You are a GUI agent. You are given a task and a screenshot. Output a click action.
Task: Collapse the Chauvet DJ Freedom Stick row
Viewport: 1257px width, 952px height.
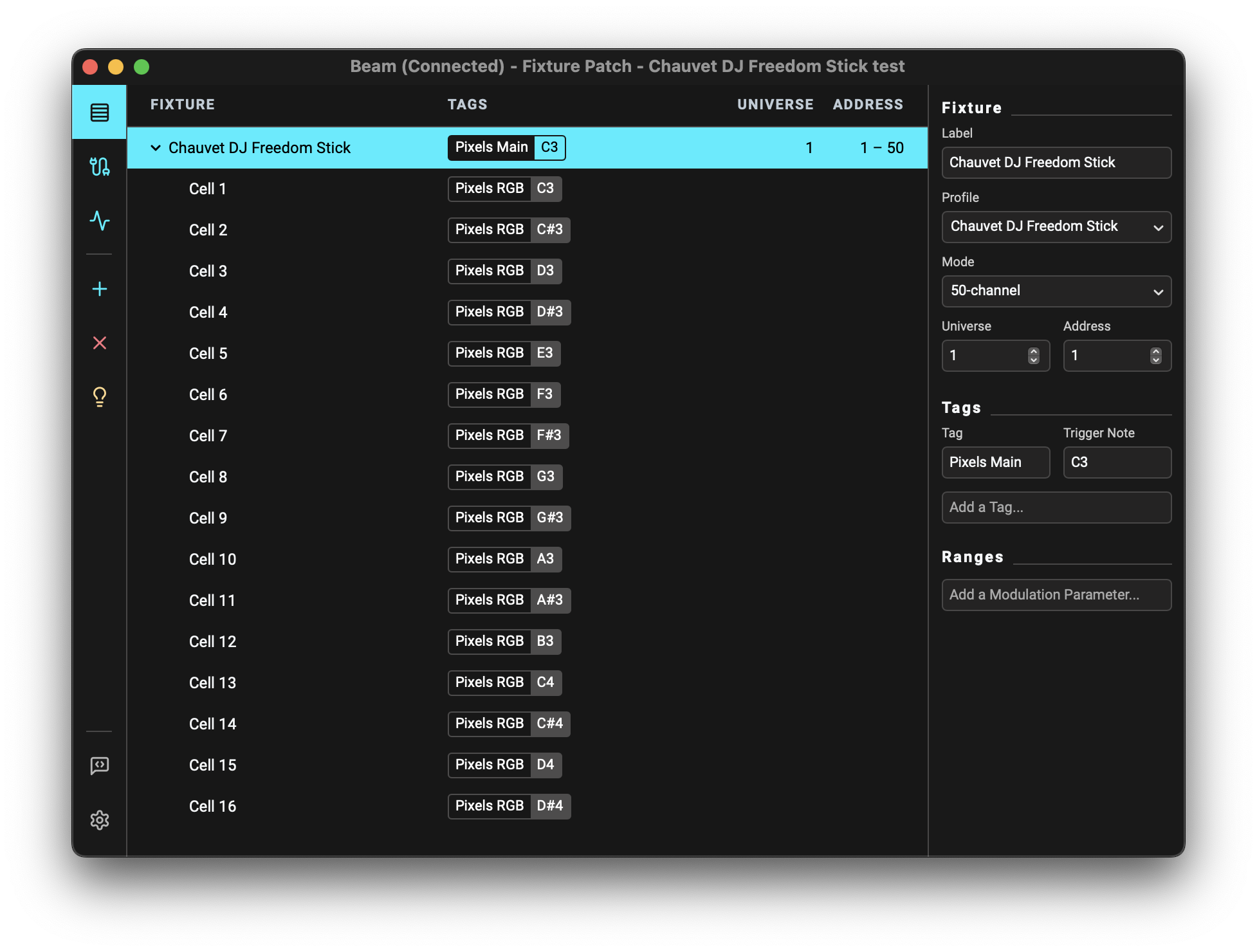[156, 148]
